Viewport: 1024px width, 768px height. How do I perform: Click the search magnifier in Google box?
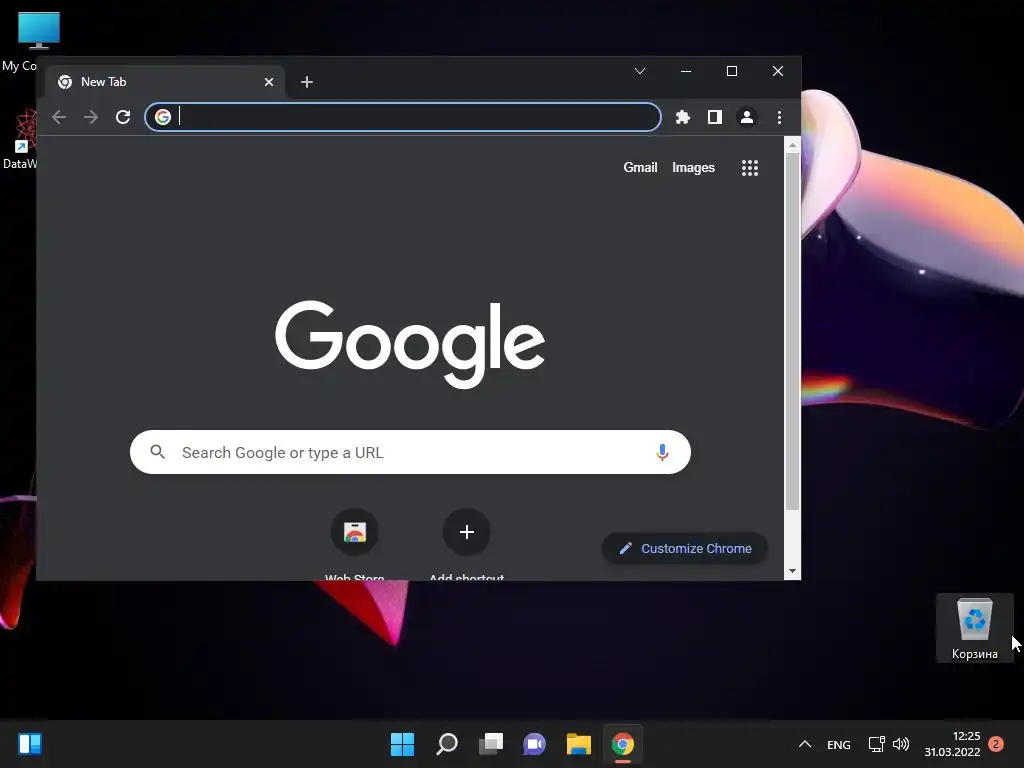[x=157, y=452]
